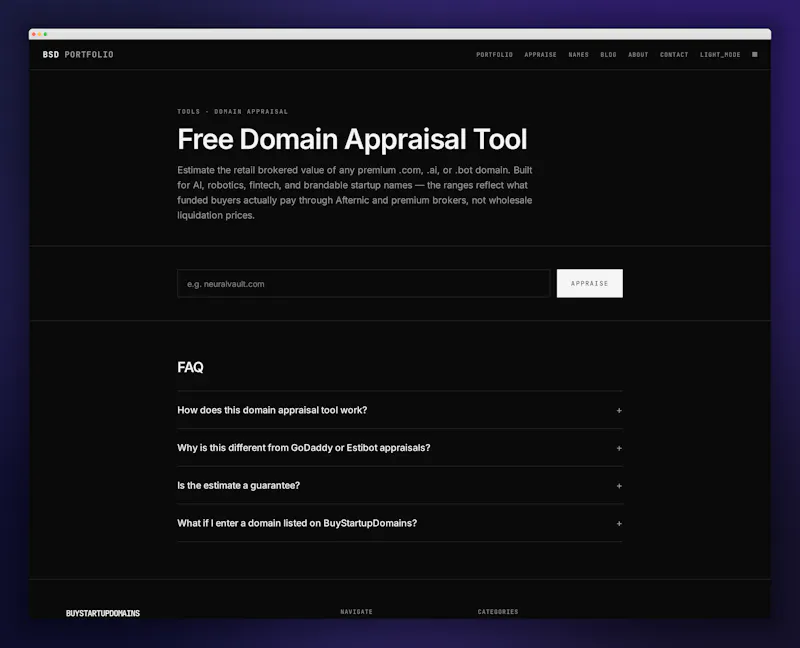Screen dimensions: 800x648
Task: Click the 'Domain Appraisal' breadcrumb text
Action: pos(251,111)
